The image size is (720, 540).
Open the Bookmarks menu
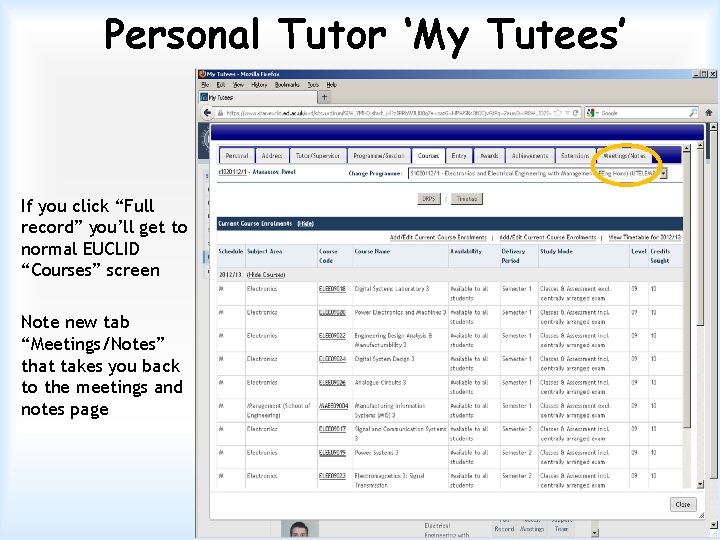click(x=287, y=84)
